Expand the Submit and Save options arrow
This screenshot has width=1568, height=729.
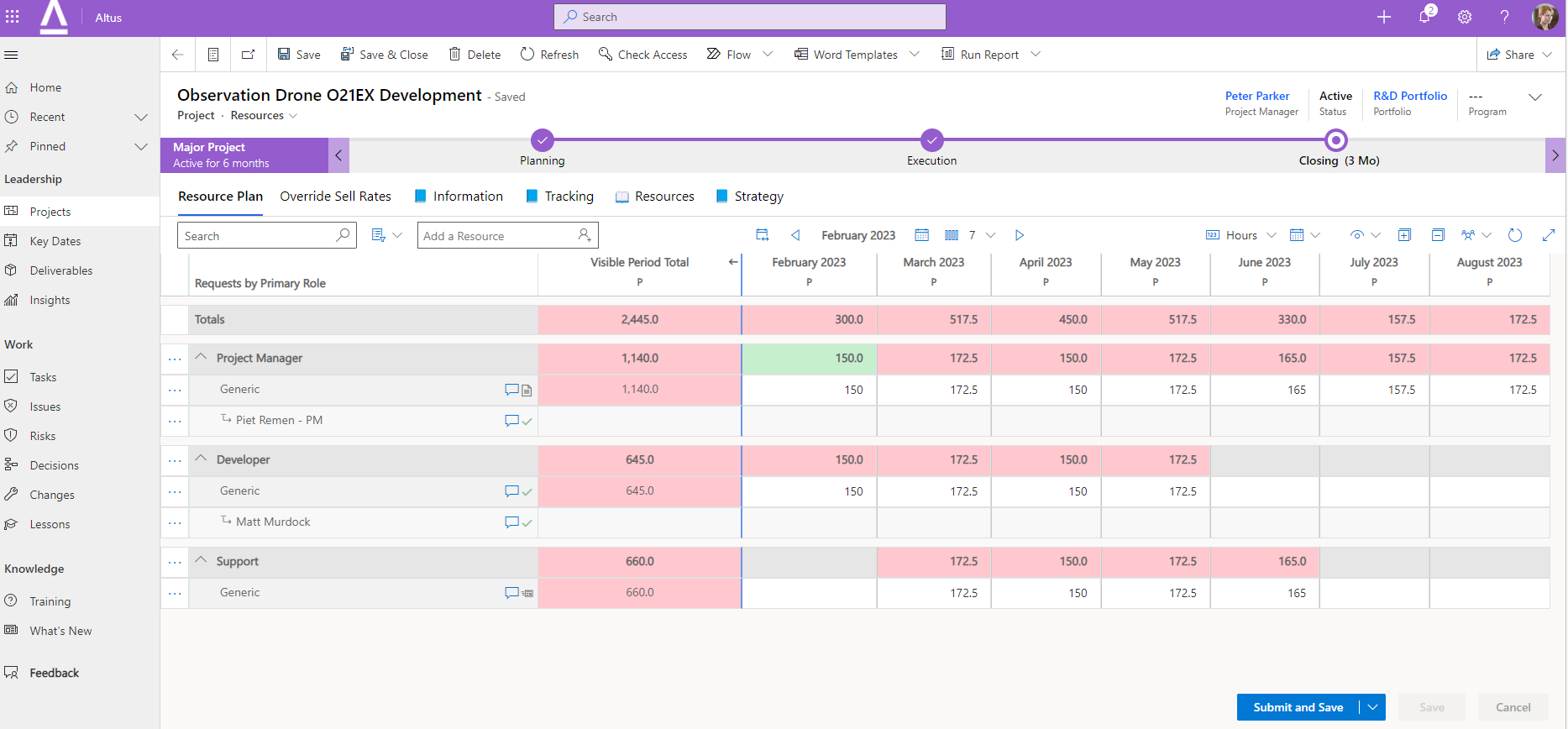point(1372,707)
